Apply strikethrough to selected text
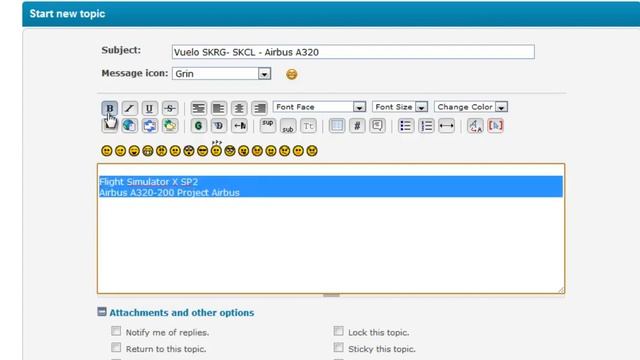Image resolution: width=640 pixels, height=360 pixels. 170,108
